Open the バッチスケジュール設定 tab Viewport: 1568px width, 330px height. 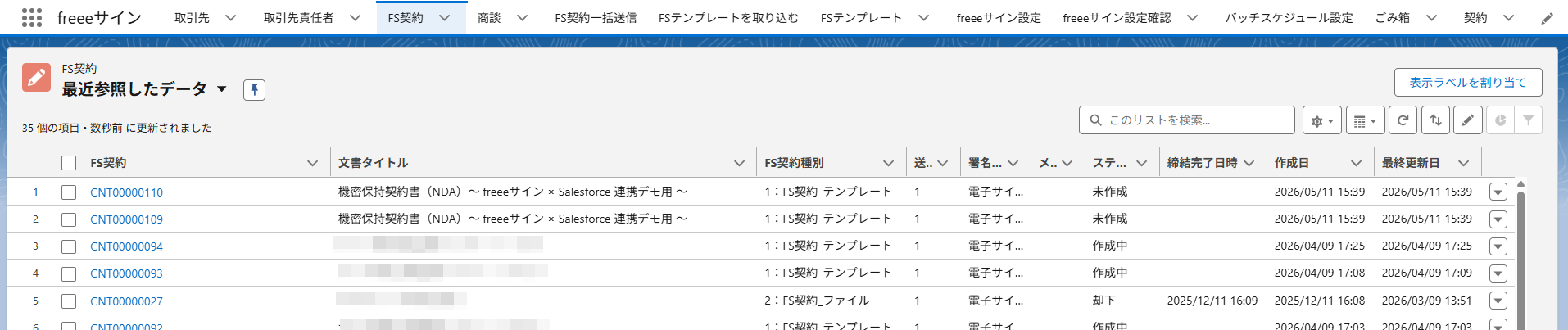(1289, 17)
